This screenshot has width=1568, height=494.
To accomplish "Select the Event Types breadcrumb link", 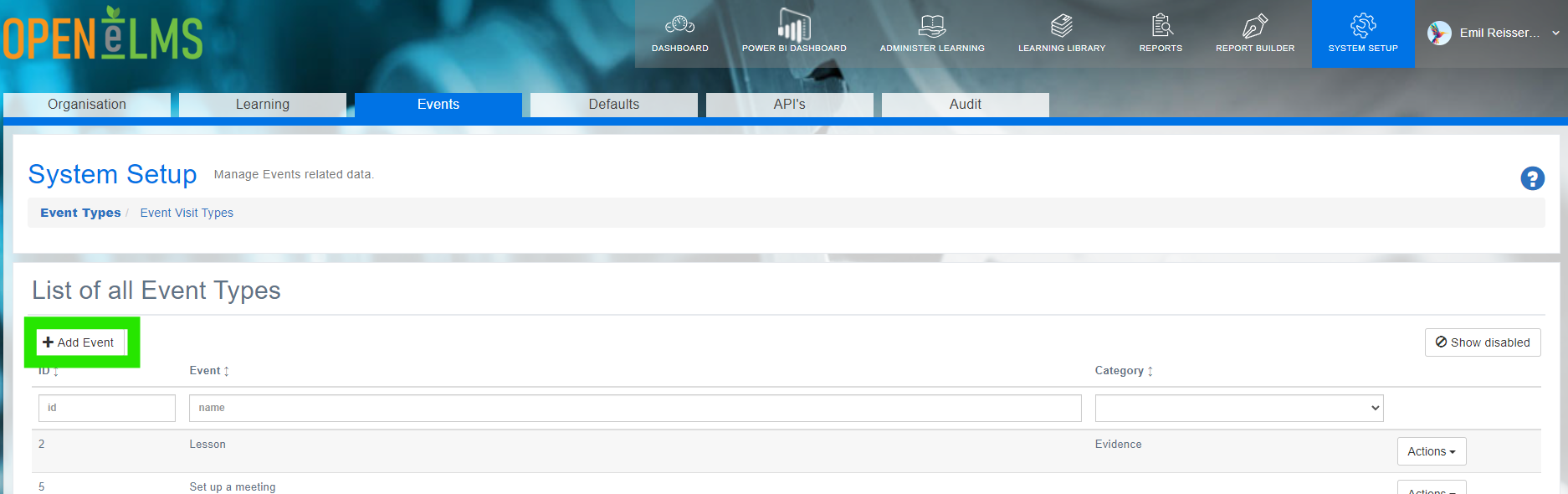I will click(x=80, y=213).
